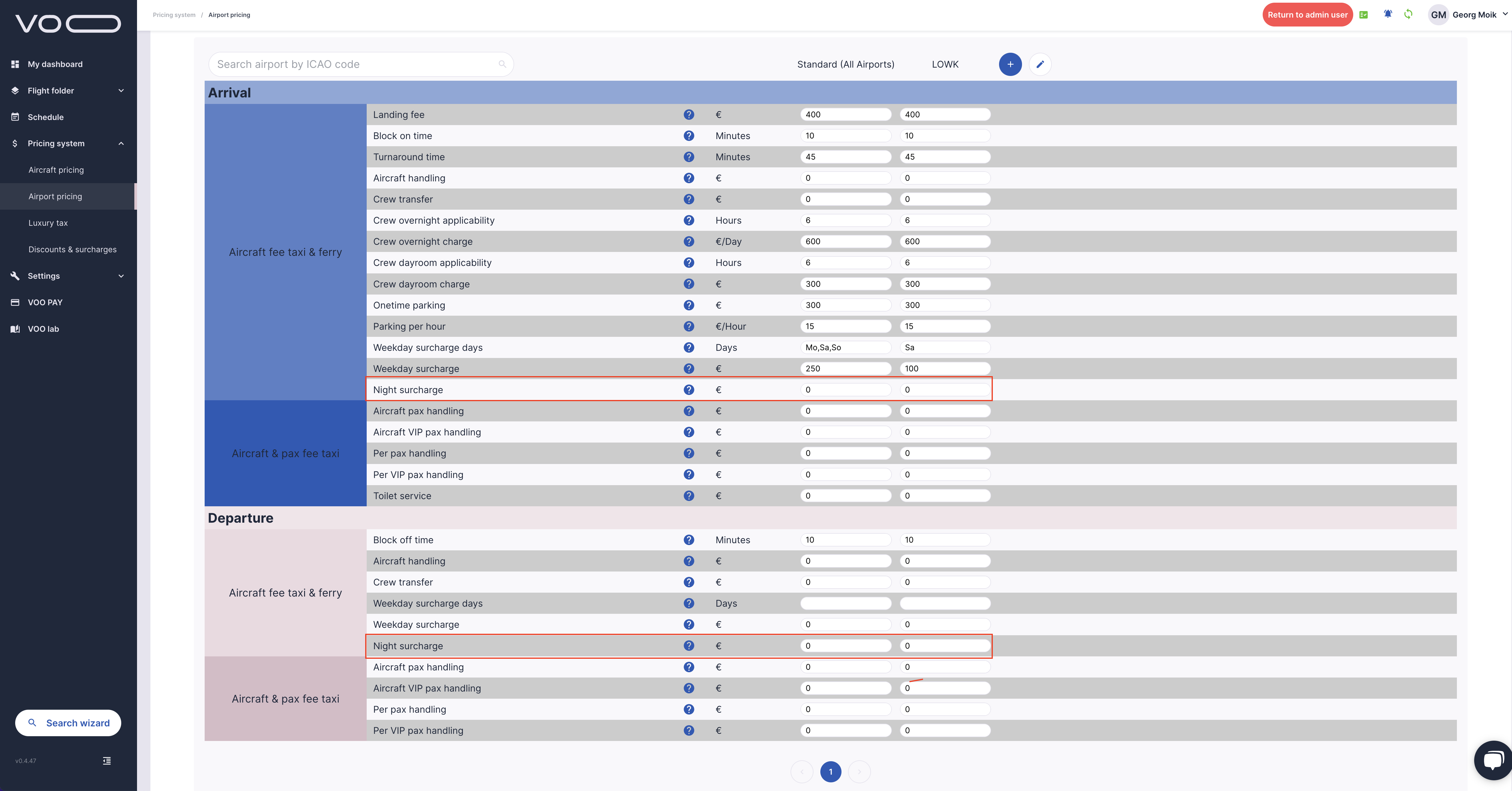Open help for Departure Night surcharge
The image size is (1512, 791).
click(x=688, y=645)
